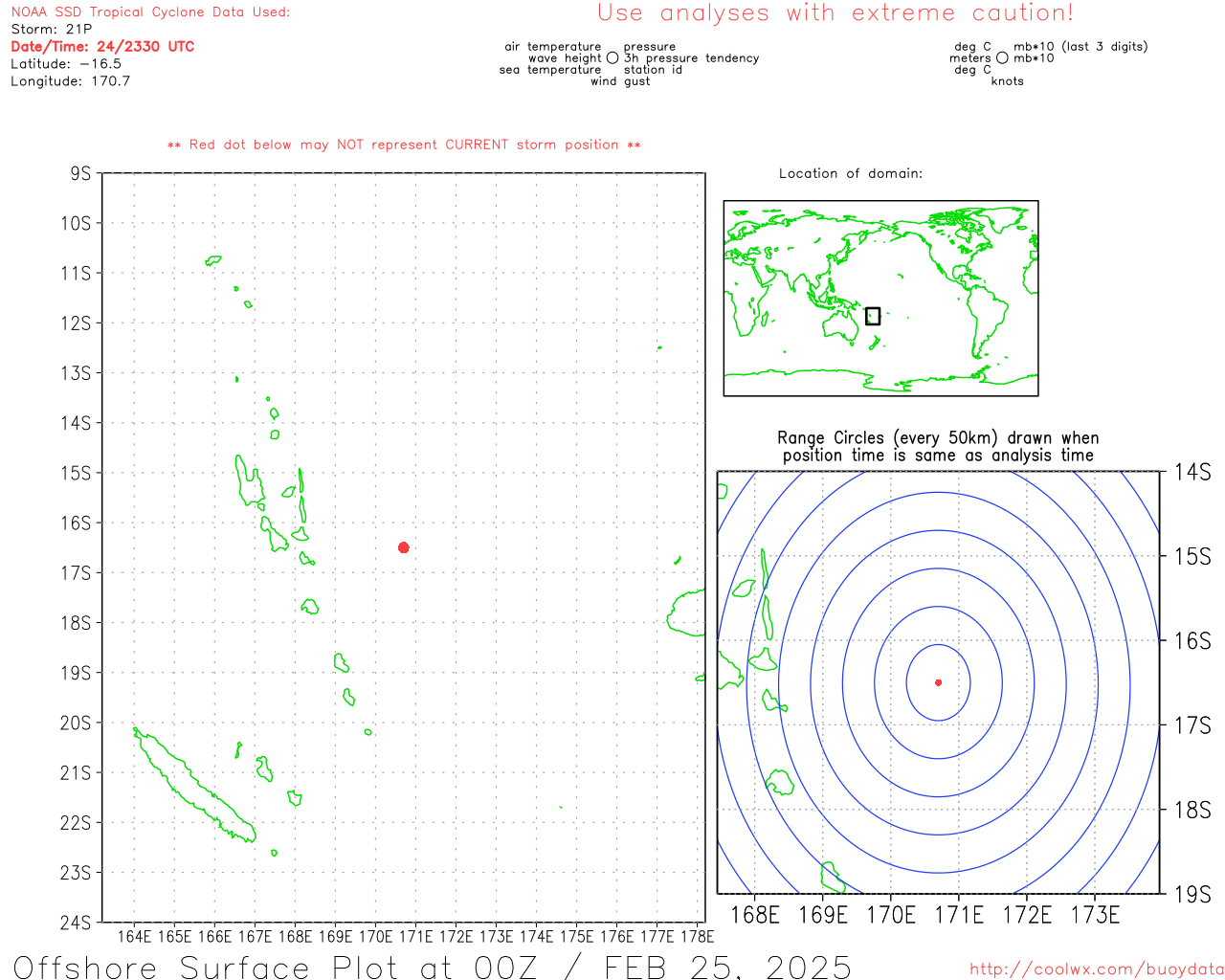This screenshot has height=980, width=1225.
Task: Click the '24S' latitude label on main map
Action: click(76, 923)
